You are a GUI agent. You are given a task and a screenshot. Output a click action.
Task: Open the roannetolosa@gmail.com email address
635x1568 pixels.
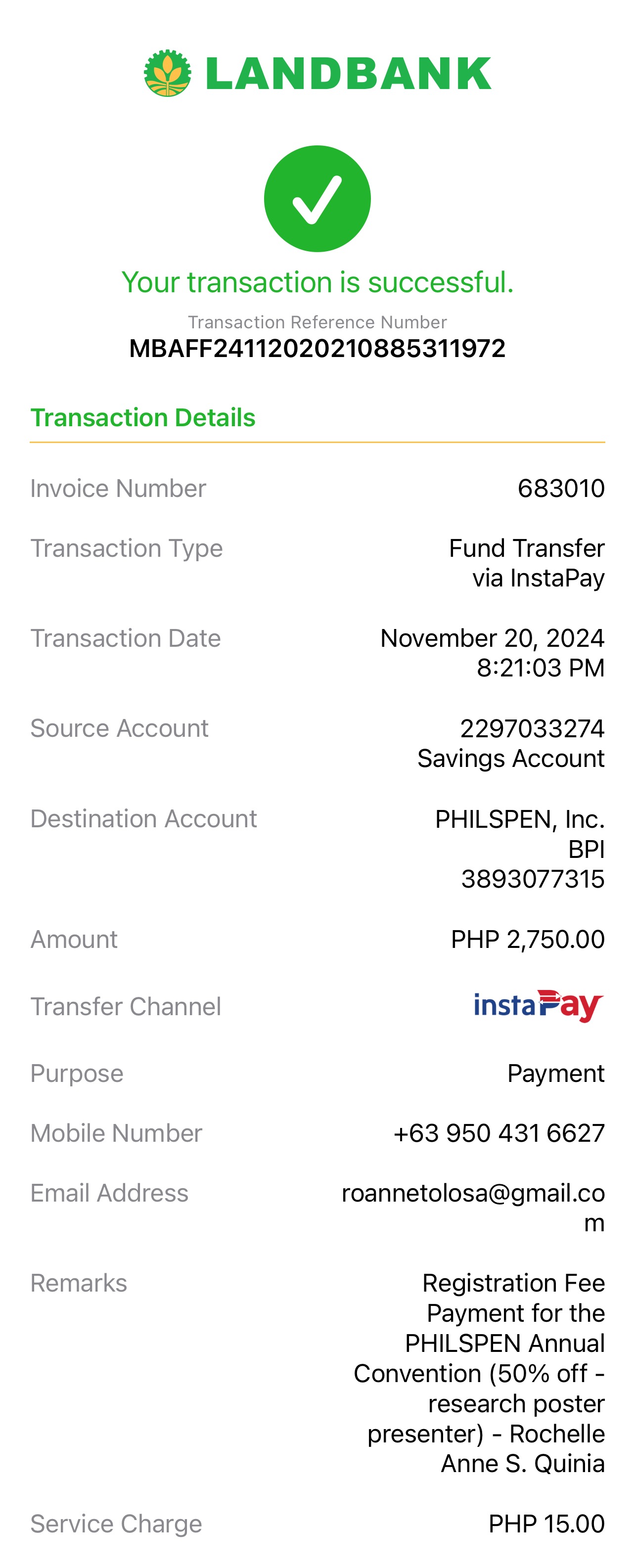click(473, 1208)
